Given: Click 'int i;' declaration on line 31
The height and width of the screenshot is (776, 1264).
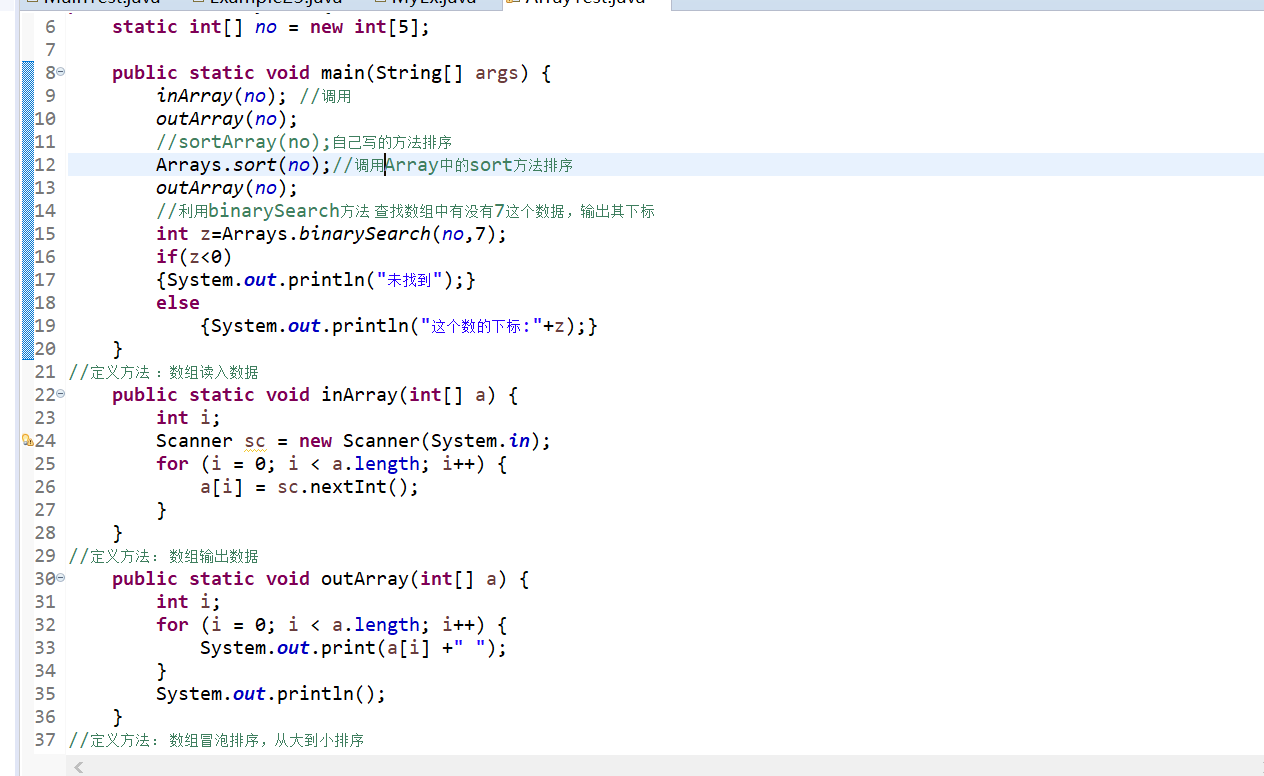Looking at the screenshot, I should pyautogui.click(x=188, y=602).
